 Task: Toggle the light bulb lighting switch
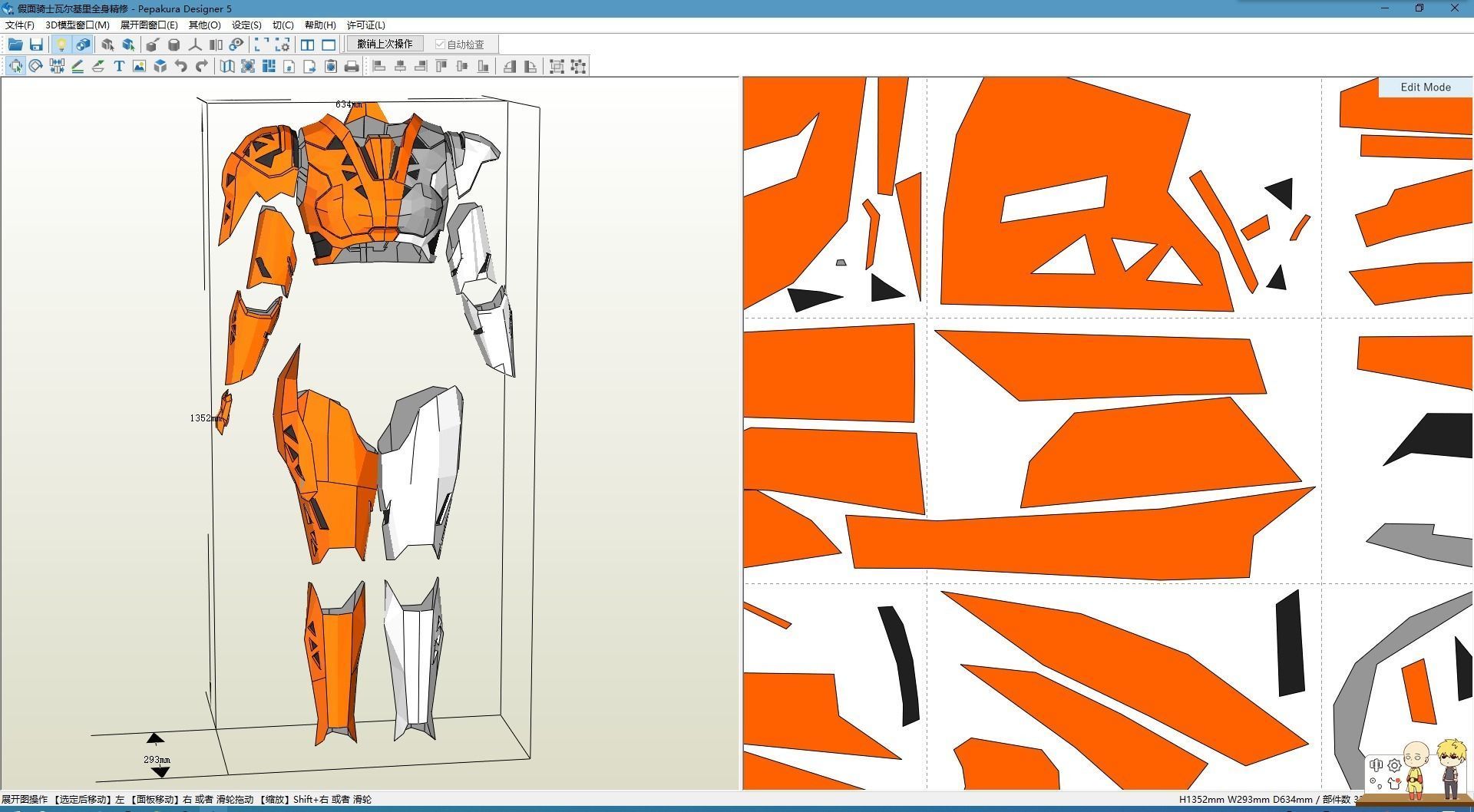61,45
